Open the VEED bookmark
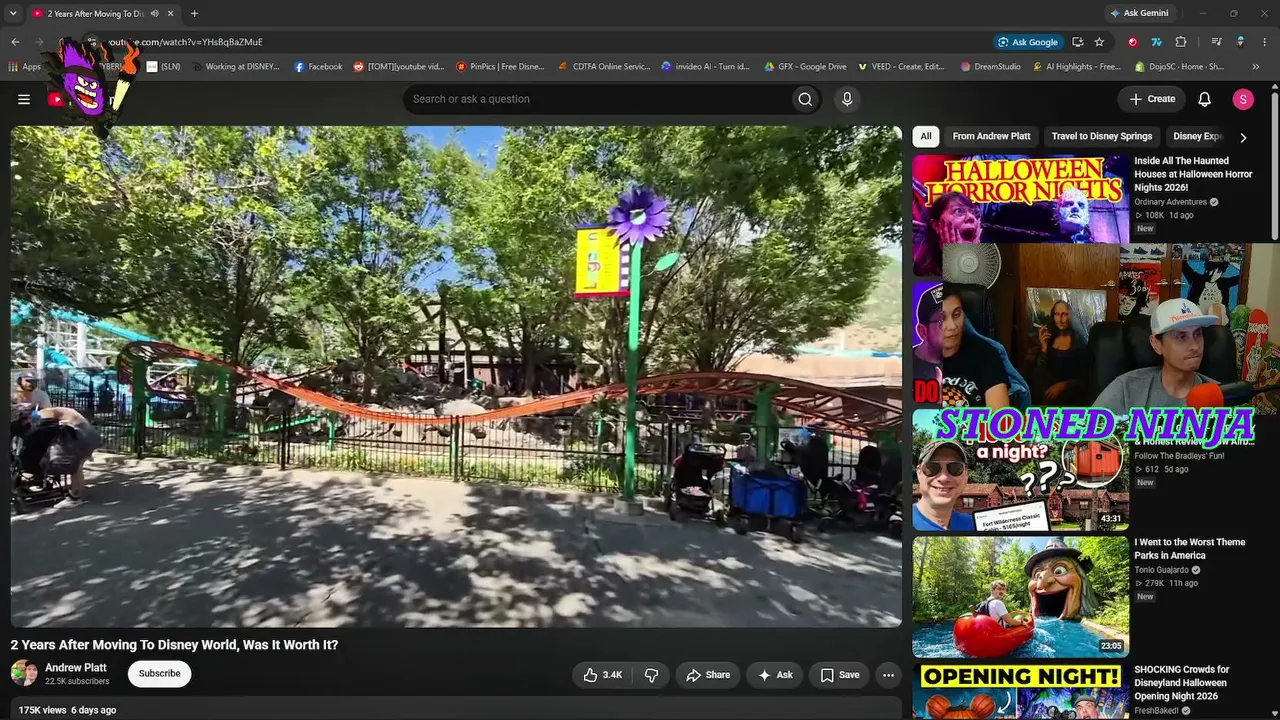1280x720 pixels. point(901,67)
